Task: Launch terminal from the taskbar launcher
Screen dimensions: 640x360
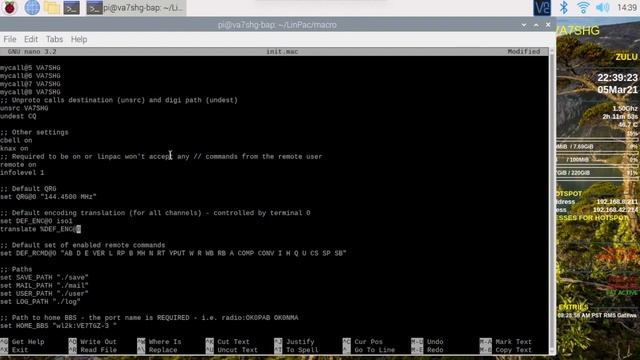Action: coord(71,7)
